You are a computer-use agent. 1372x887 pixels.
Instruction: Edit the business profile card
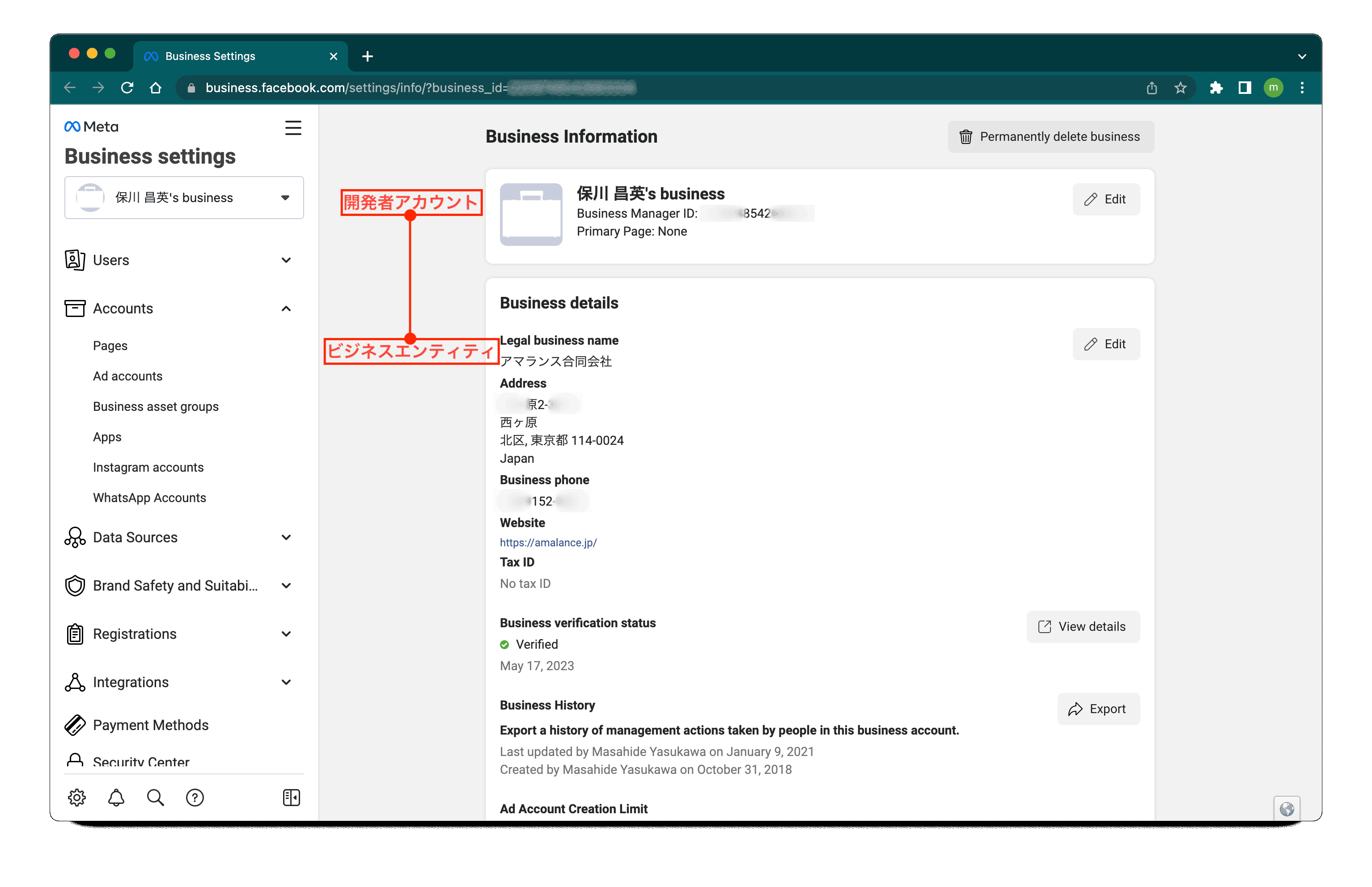[x=1105, y=199]
